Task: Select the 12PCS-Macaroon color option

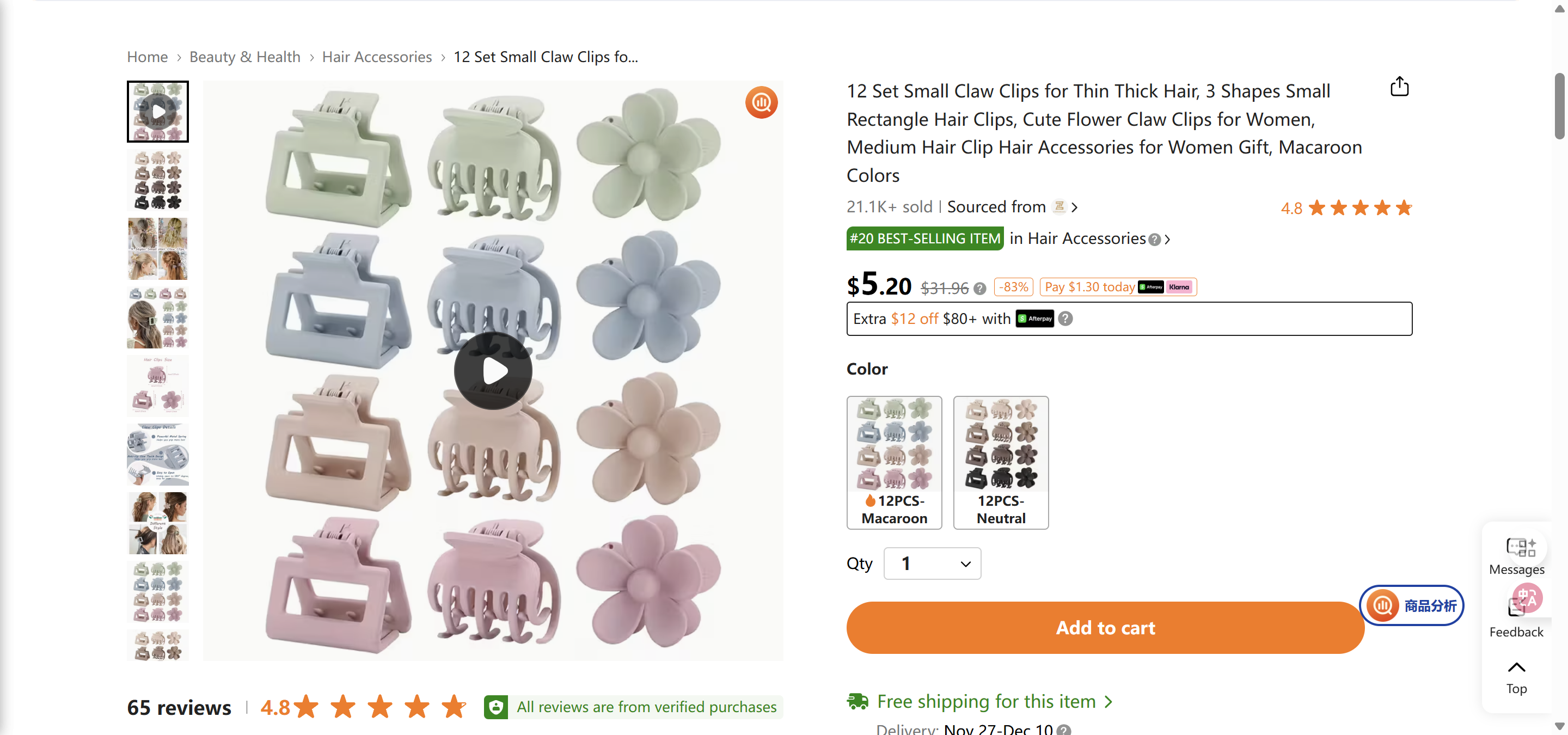Action: coord(893,462)
